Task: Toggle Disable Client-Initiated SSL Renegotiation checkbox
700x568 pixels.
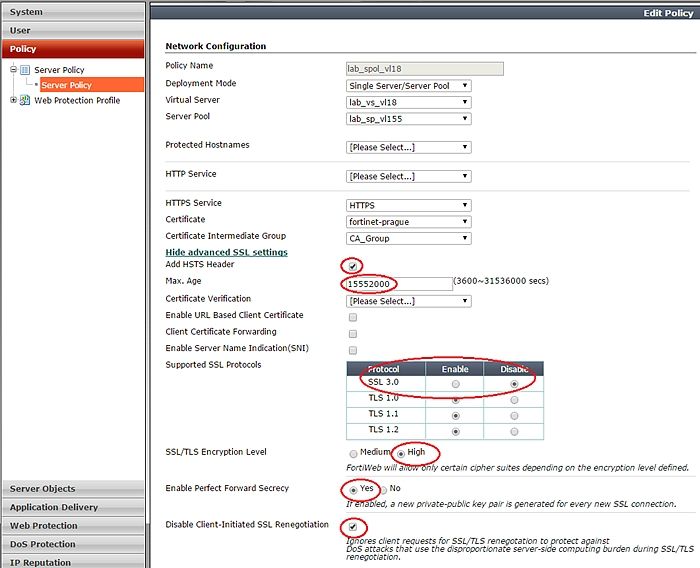Action: pos(353,527)
